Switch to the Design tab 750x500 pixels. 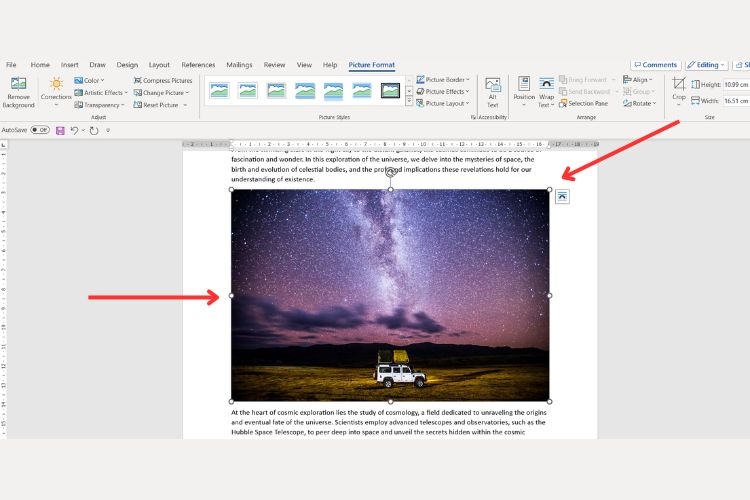click(127, 65)
